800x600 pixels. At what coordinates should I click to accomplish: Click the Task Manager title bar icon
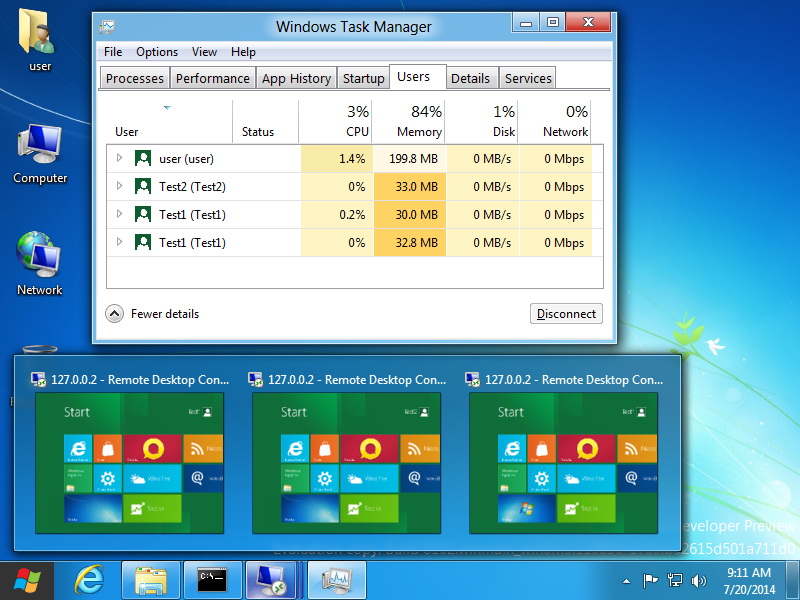point(107,26)
